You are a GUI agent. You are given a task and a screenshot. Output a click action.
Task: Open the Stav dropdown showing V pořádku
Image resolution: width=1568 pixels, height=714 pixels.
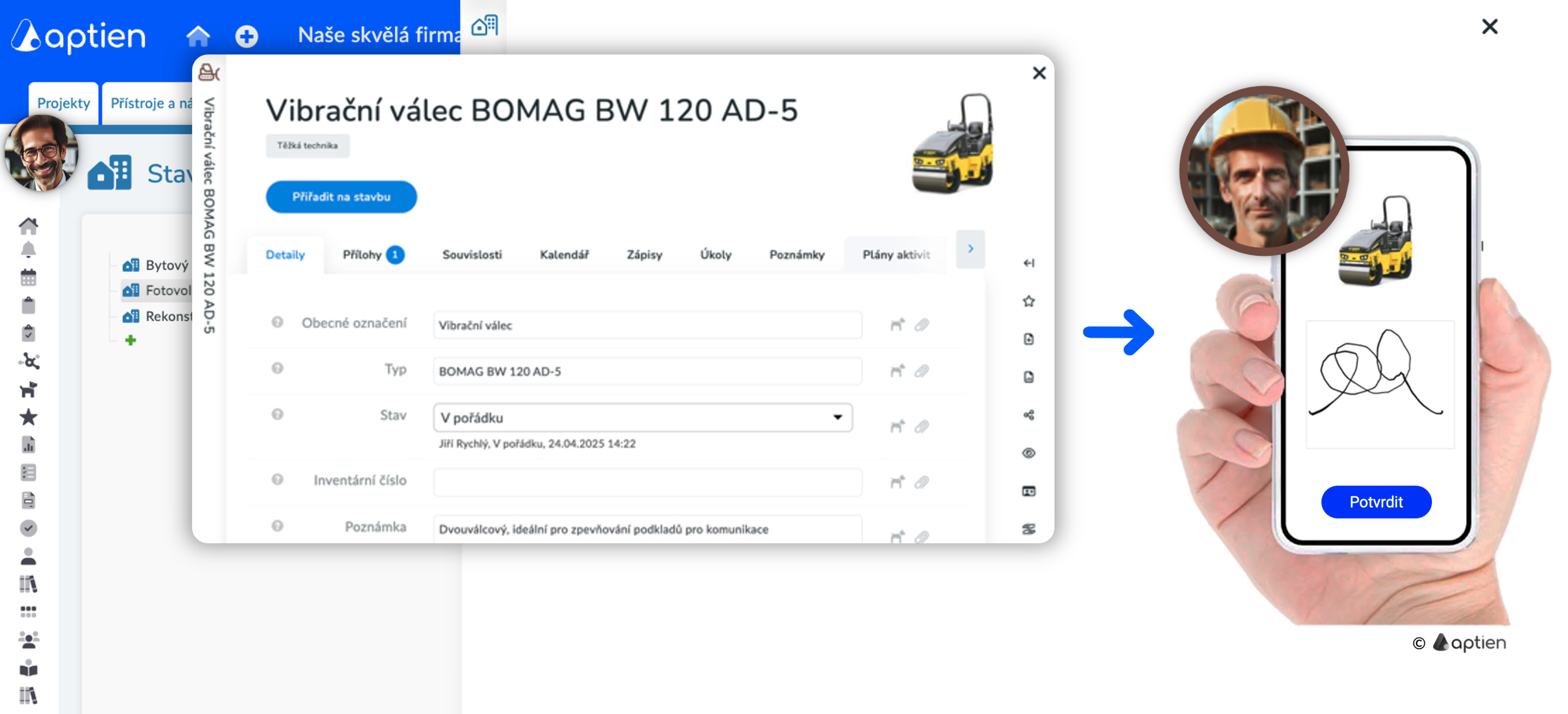(643, 418)
